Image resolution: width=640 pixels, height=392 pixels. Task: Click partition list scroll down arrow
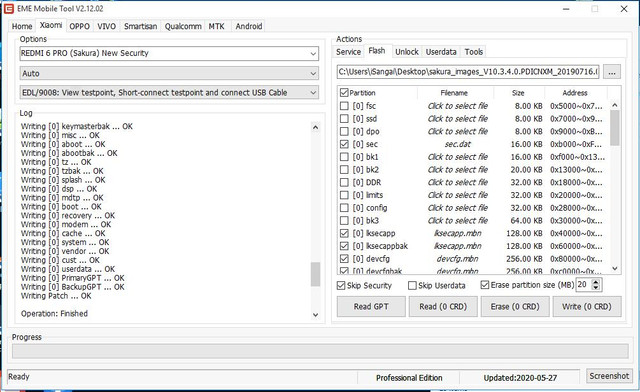(615, 269)
